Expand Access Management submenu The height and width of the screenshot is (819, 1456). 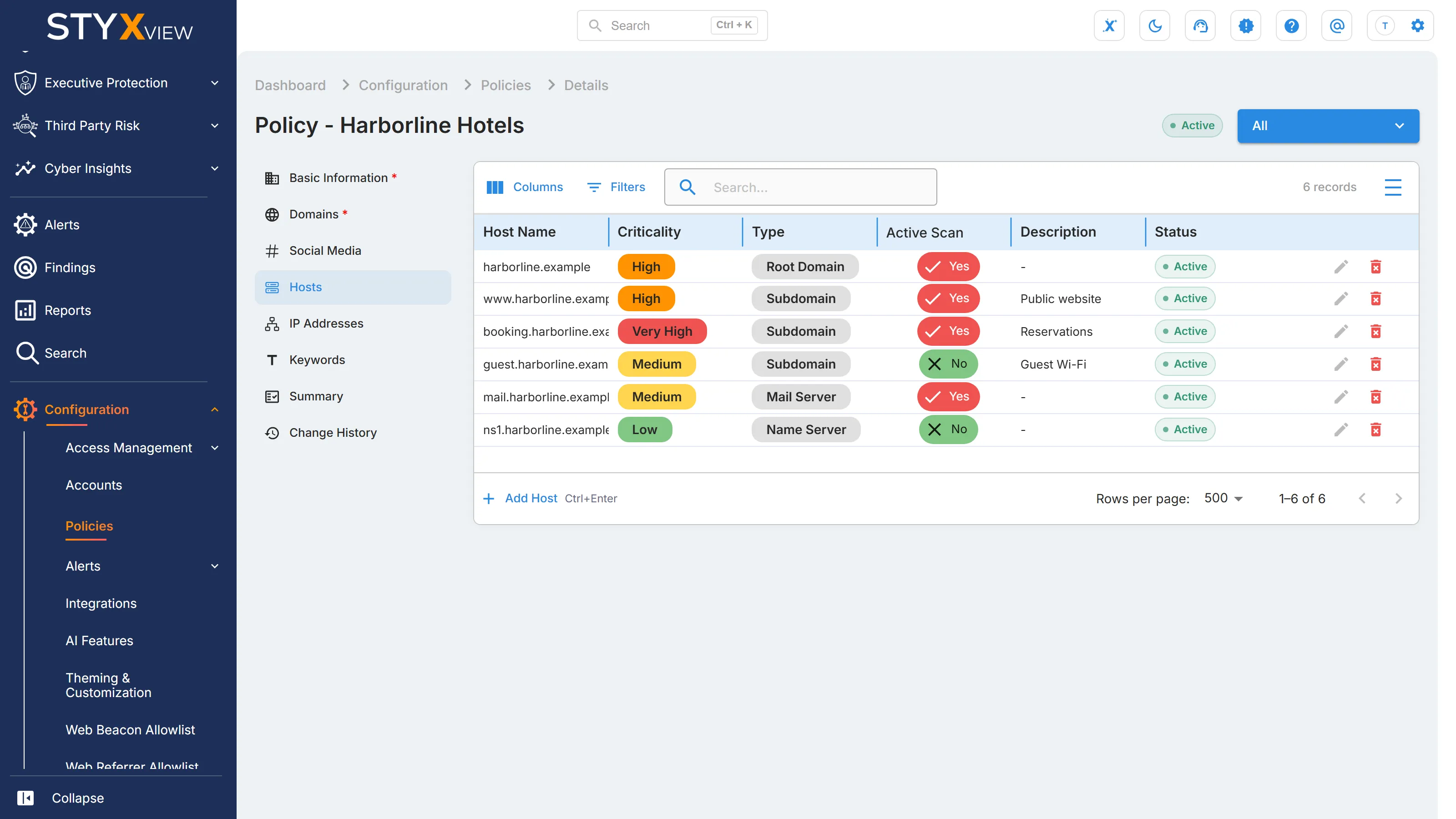click(x=142, y=448)
